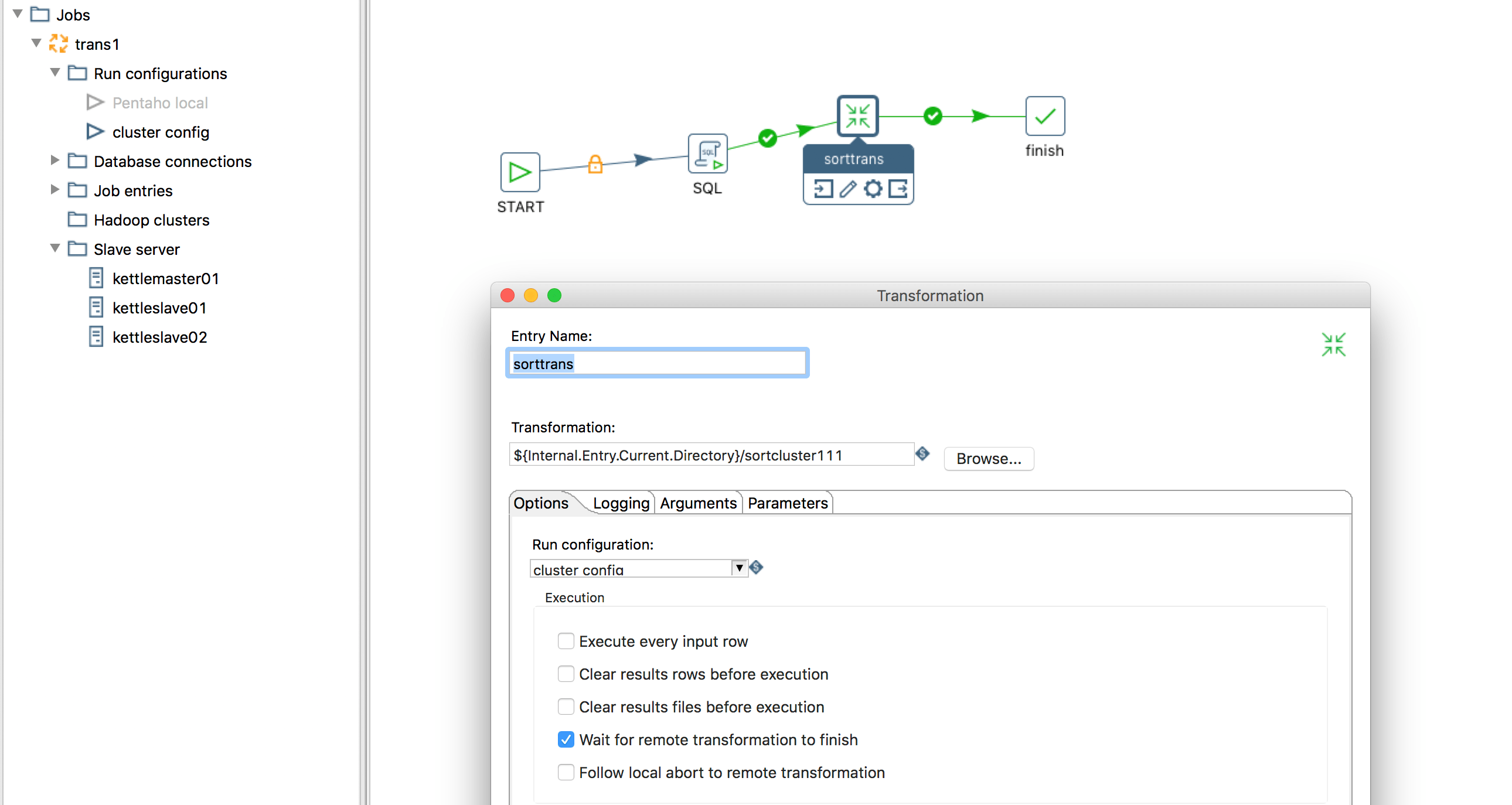
Task: Click inside the Entry Name field
Action: (x=656, y=363)
